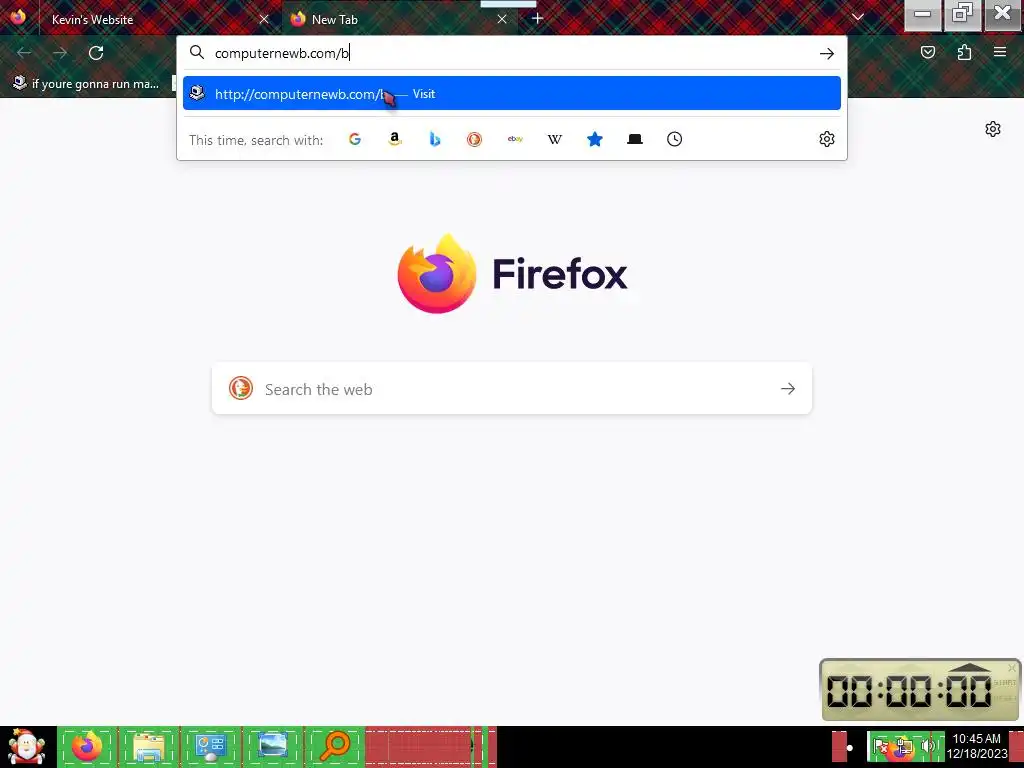Search this time with eBay
Viewport: 1024px width, 768px height.
coord(515,139)
